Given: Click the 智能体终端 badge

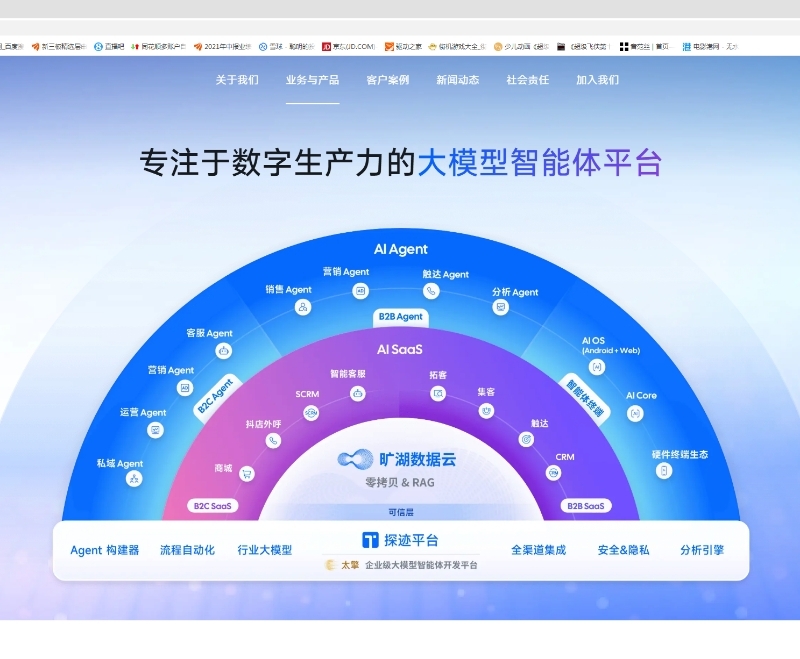Looking at the screenshot, I should [585, 398].
